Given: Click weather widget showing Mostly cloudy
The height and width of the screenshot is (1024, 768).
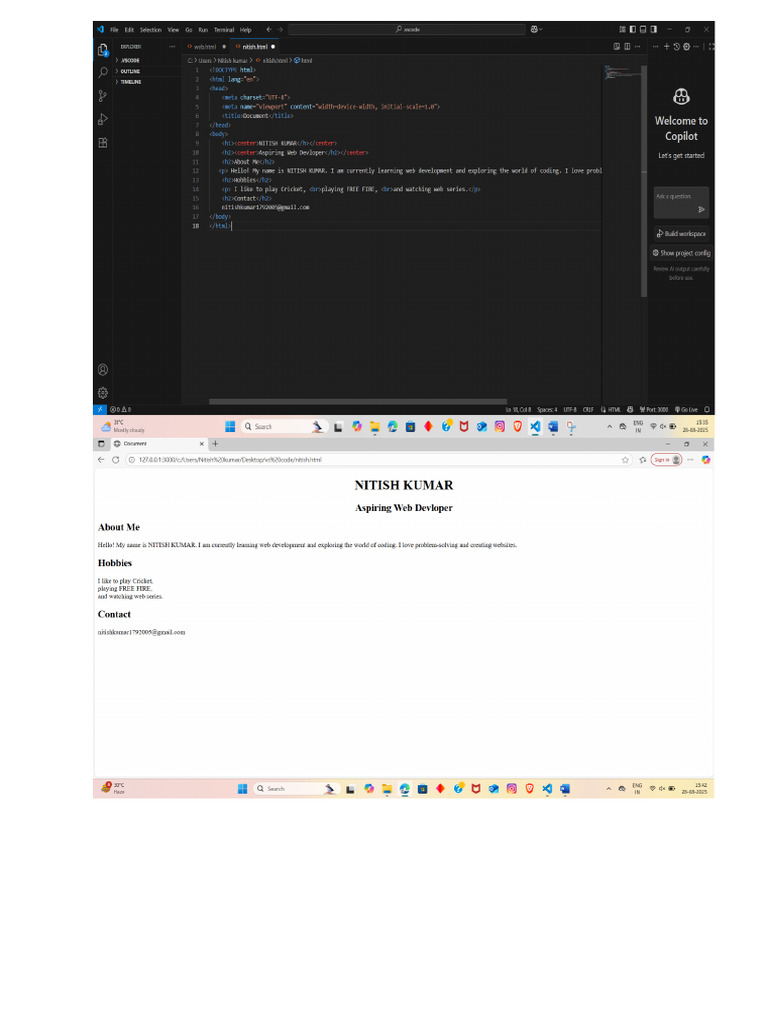Looking at the screenshot, I should click(123, 426).
